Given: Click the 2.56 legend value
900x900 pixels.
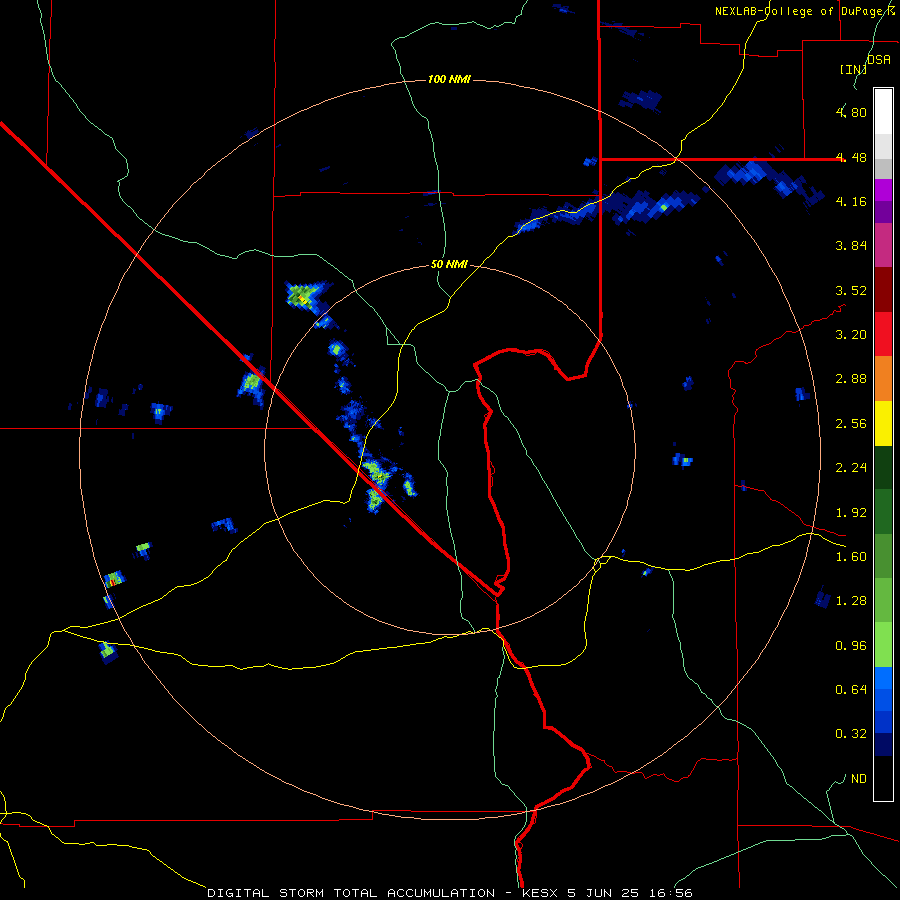Looking at the screenshot, I should pos(851,424).
